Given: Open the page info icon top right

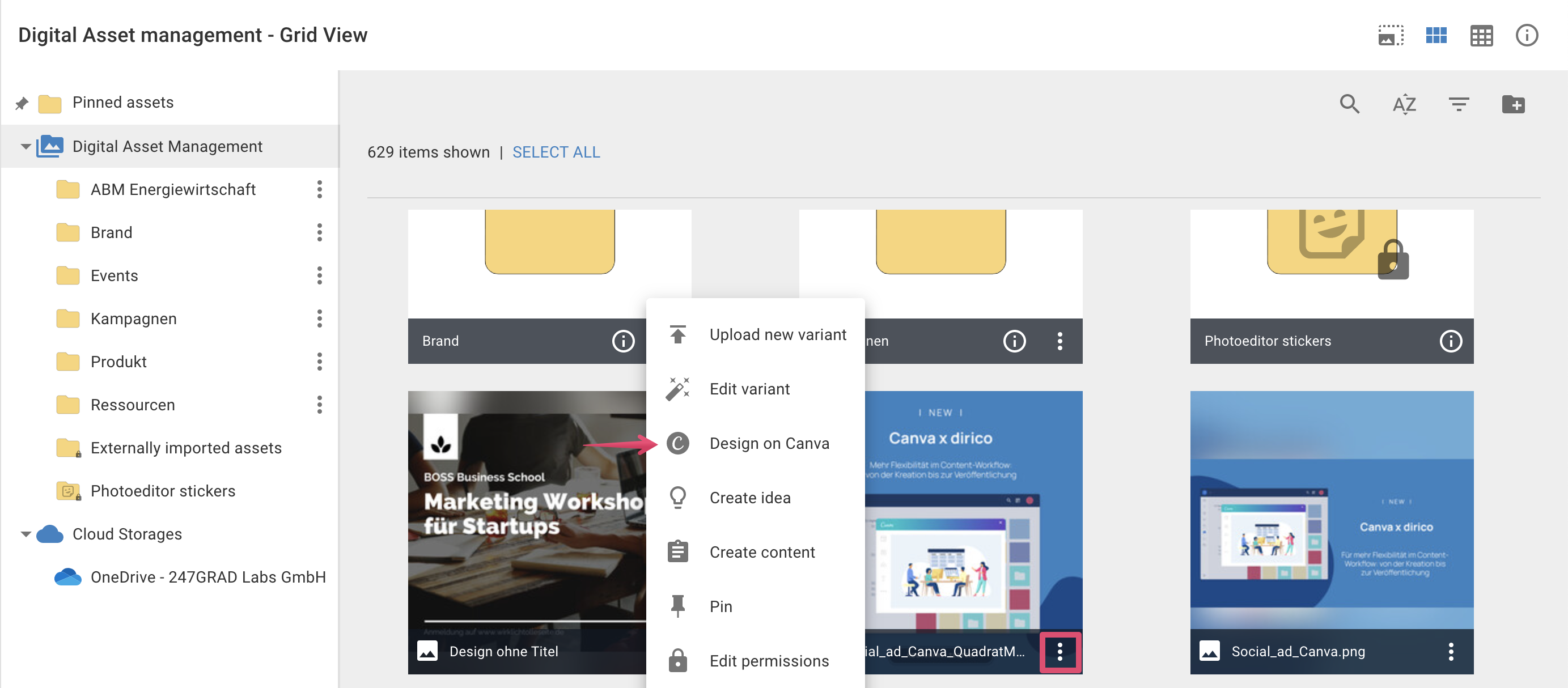Looking at the screenshot, I should [x=1527, y=35].
